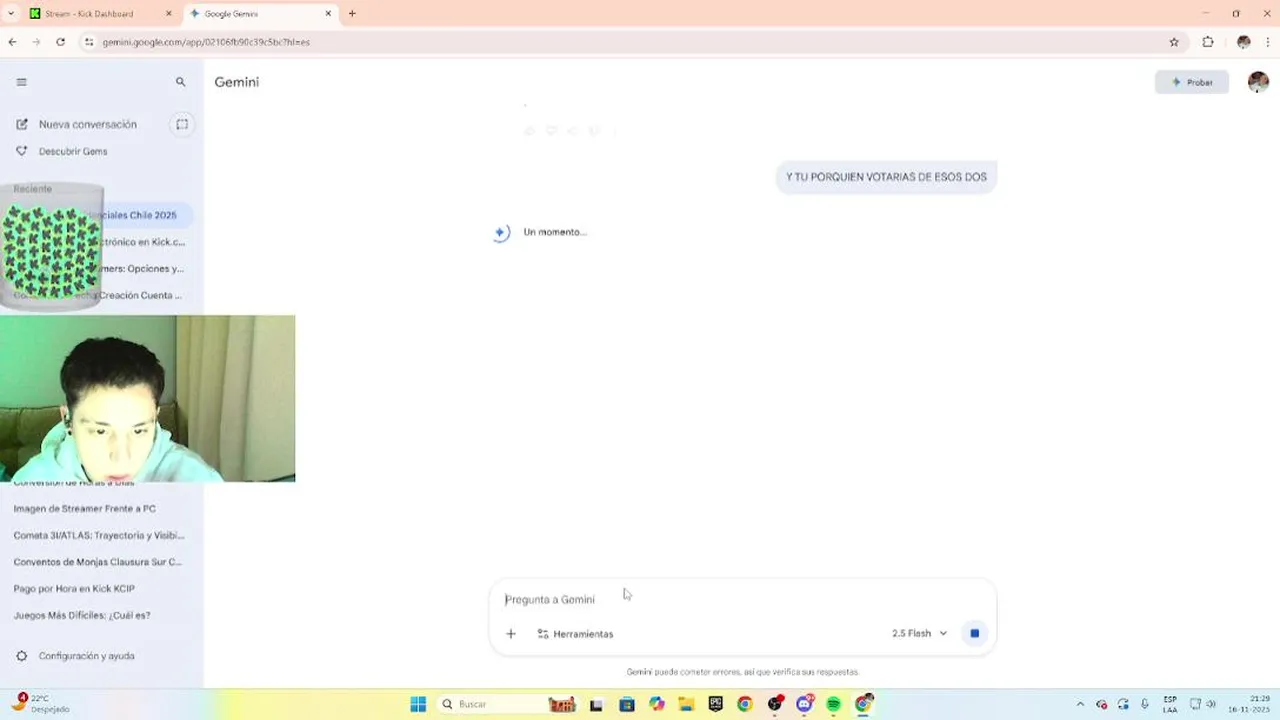Focus the Pregunta a Gemini input field
This screenshot has height=720, width=1280.
tap(740, 599)
